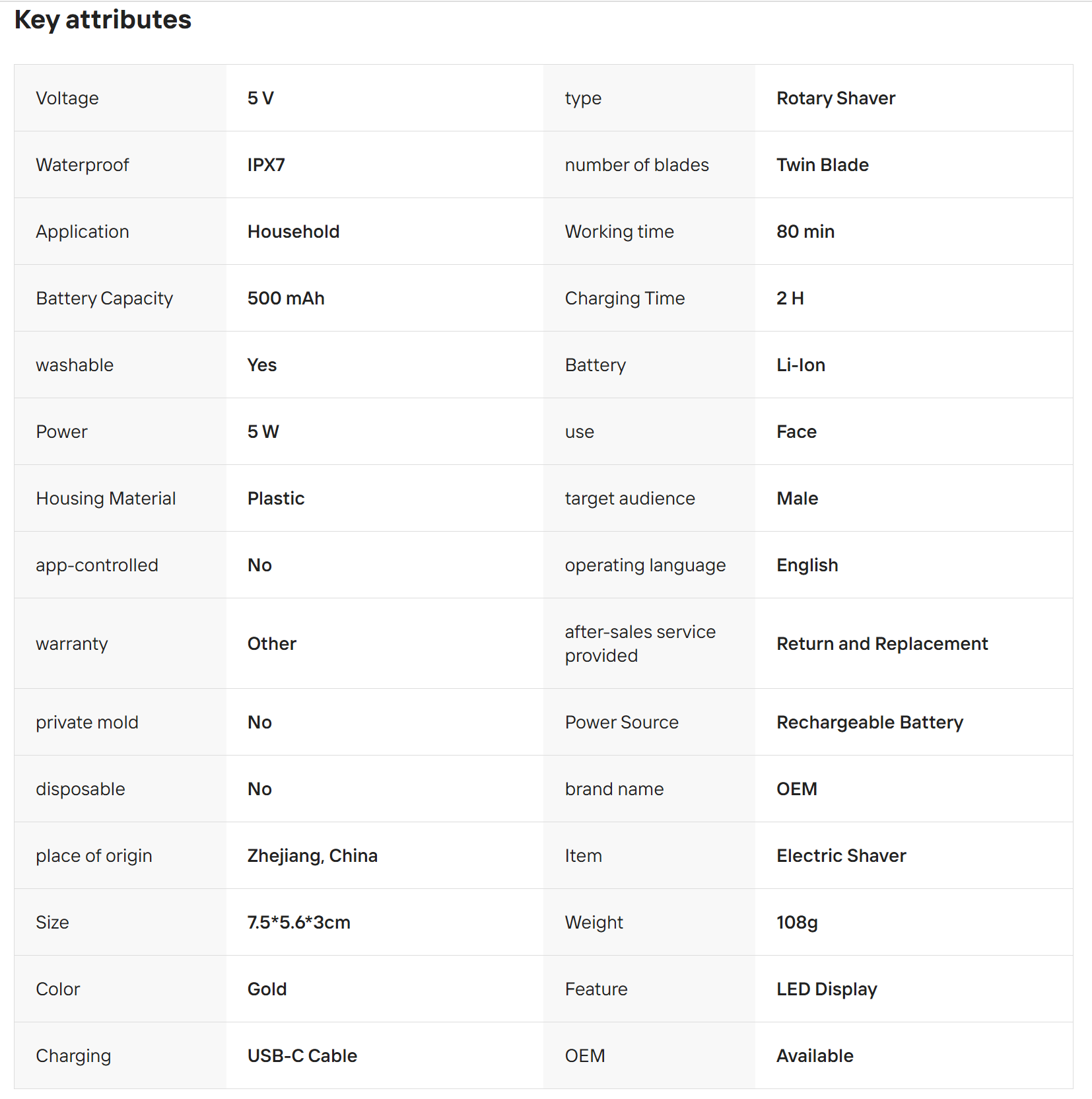Click the Return and Replacement value
Screen dimensions: 1092x1099
881,644
